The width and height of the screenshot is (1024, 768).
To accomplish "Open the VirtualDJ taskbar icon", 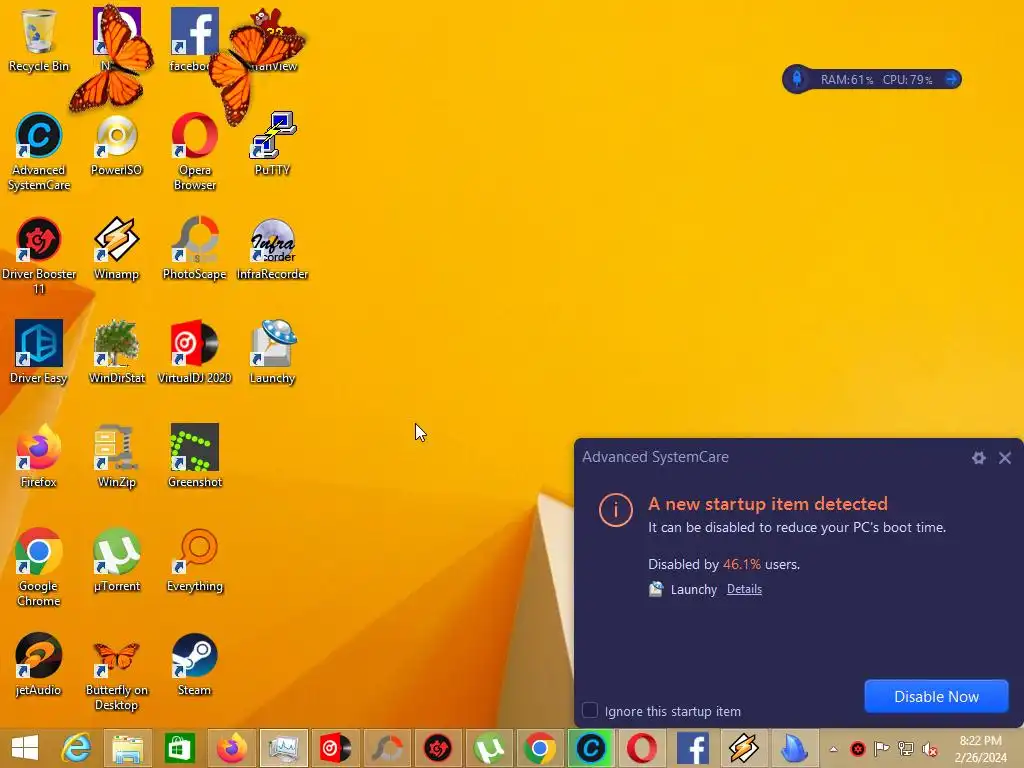I will pos(335,748).
